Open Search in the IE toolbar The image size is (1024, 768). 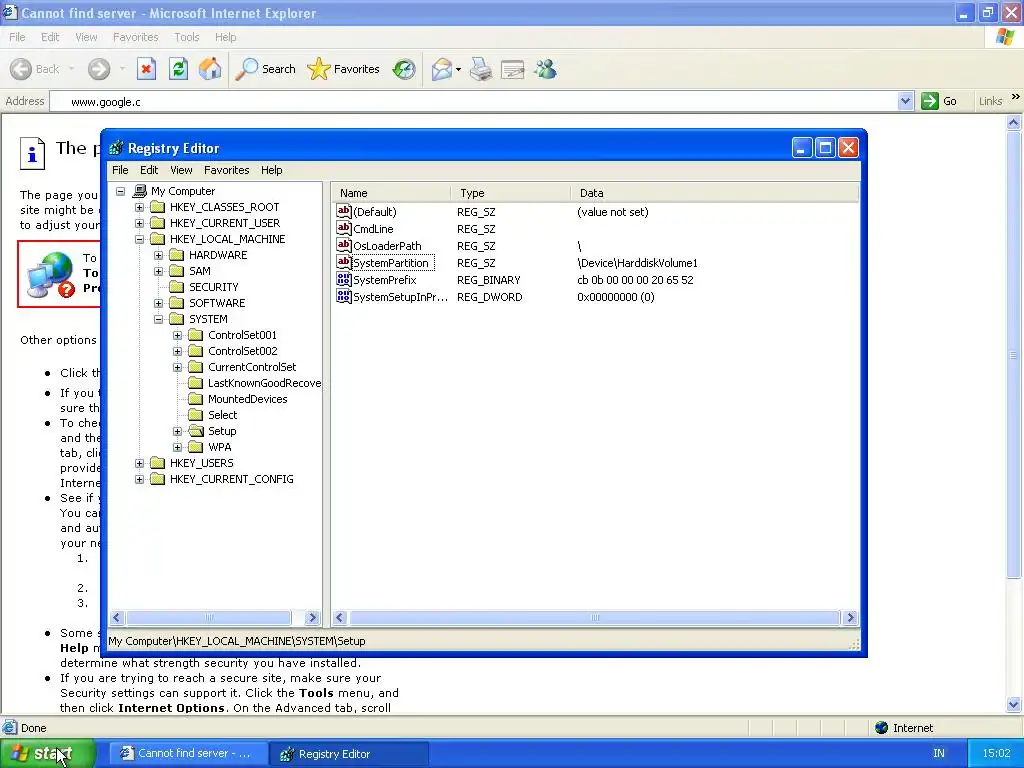pos(265,69)
